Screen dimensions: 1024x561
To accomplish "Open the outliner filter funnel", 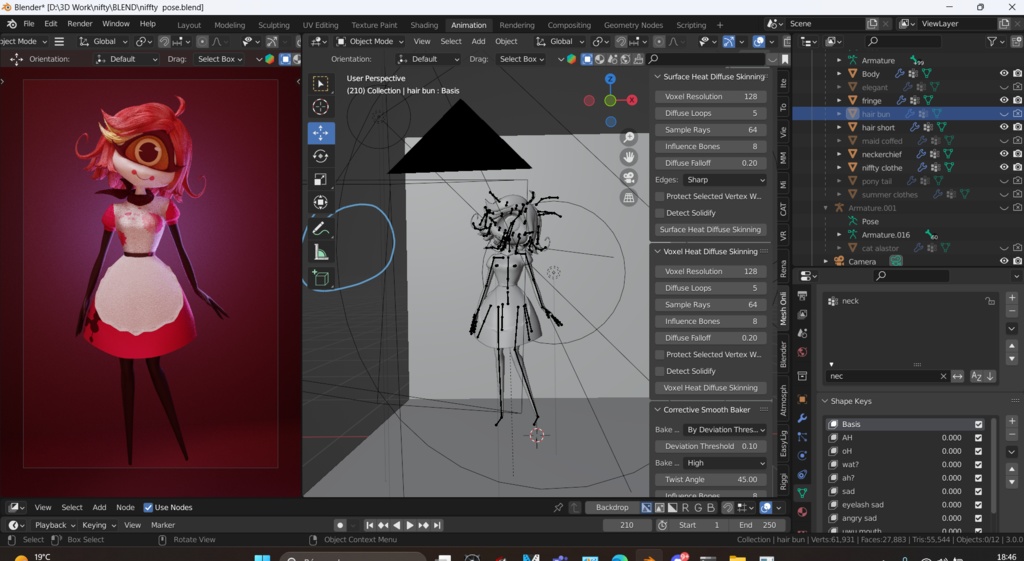I will 992,41.
